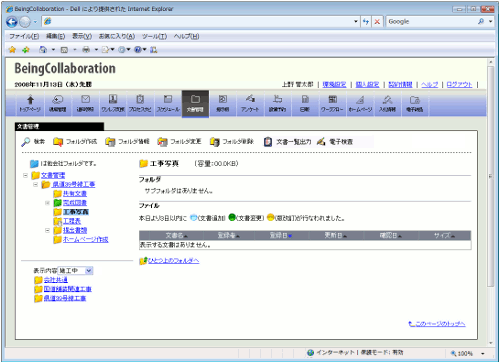Viewport: 500px width, 363px height.
Task: Click the フォルダ変更 change folder icon
Action: [x=162, y=142]
